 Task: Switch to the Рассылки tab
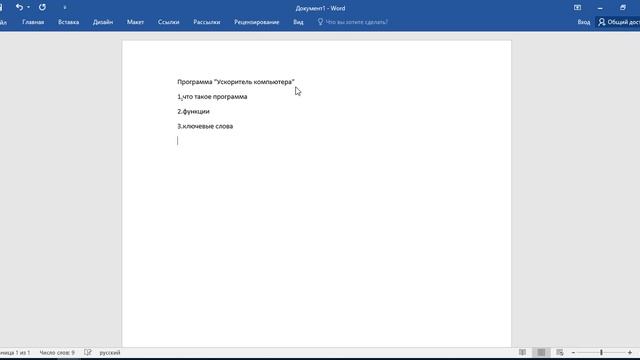(207, 22)
